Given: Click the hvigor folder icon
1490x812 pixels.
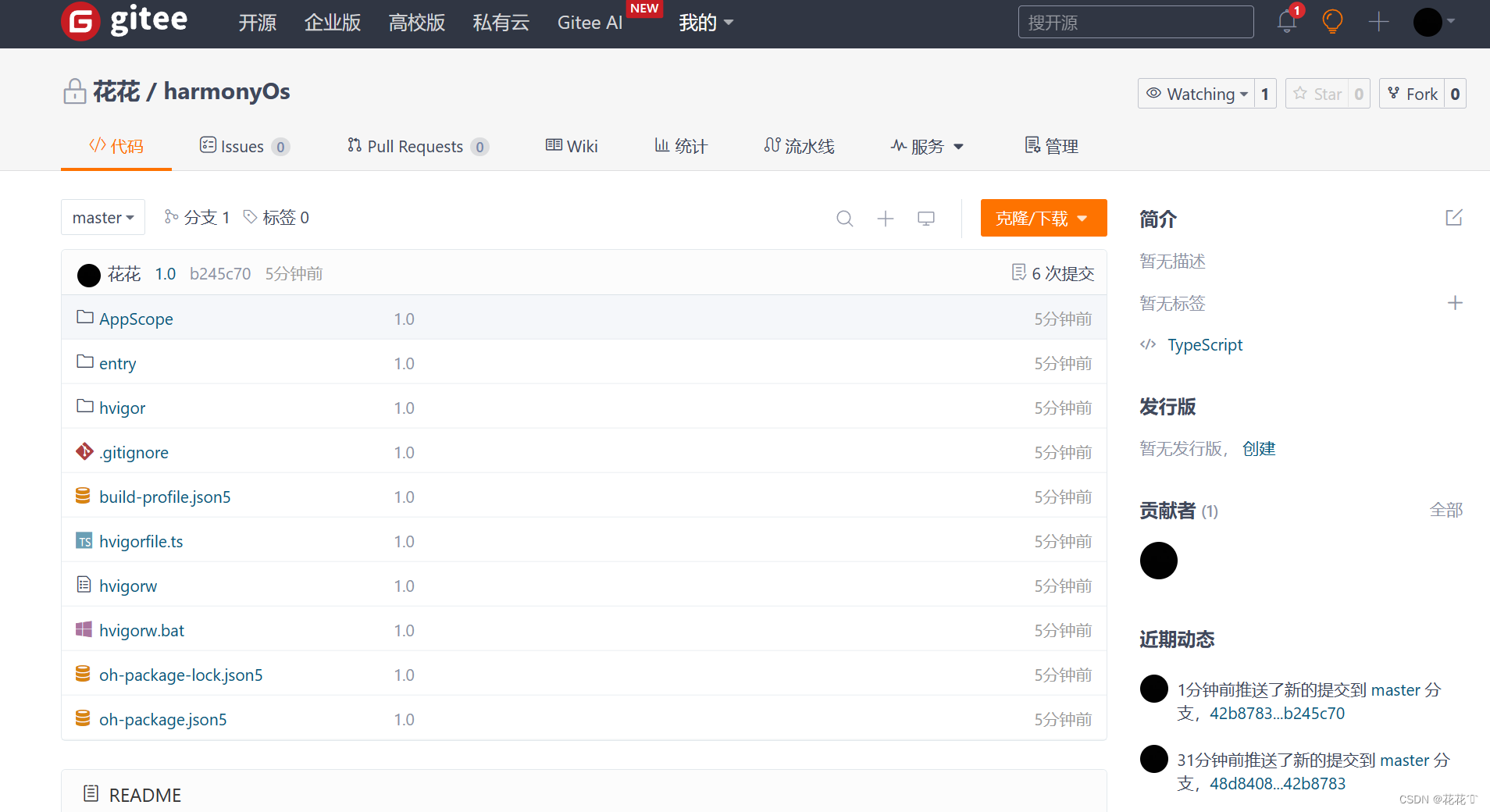Looking at the screenshot, I should click(x=85, y=406).
